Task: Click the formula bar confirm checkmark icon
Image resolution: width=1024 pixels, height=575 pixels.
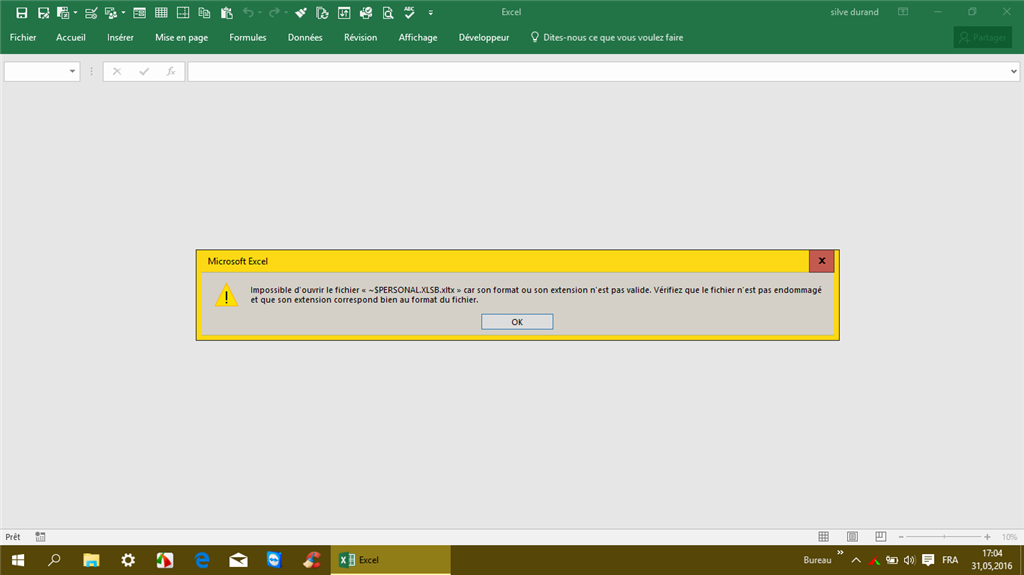Action: (x=144, y=71)
